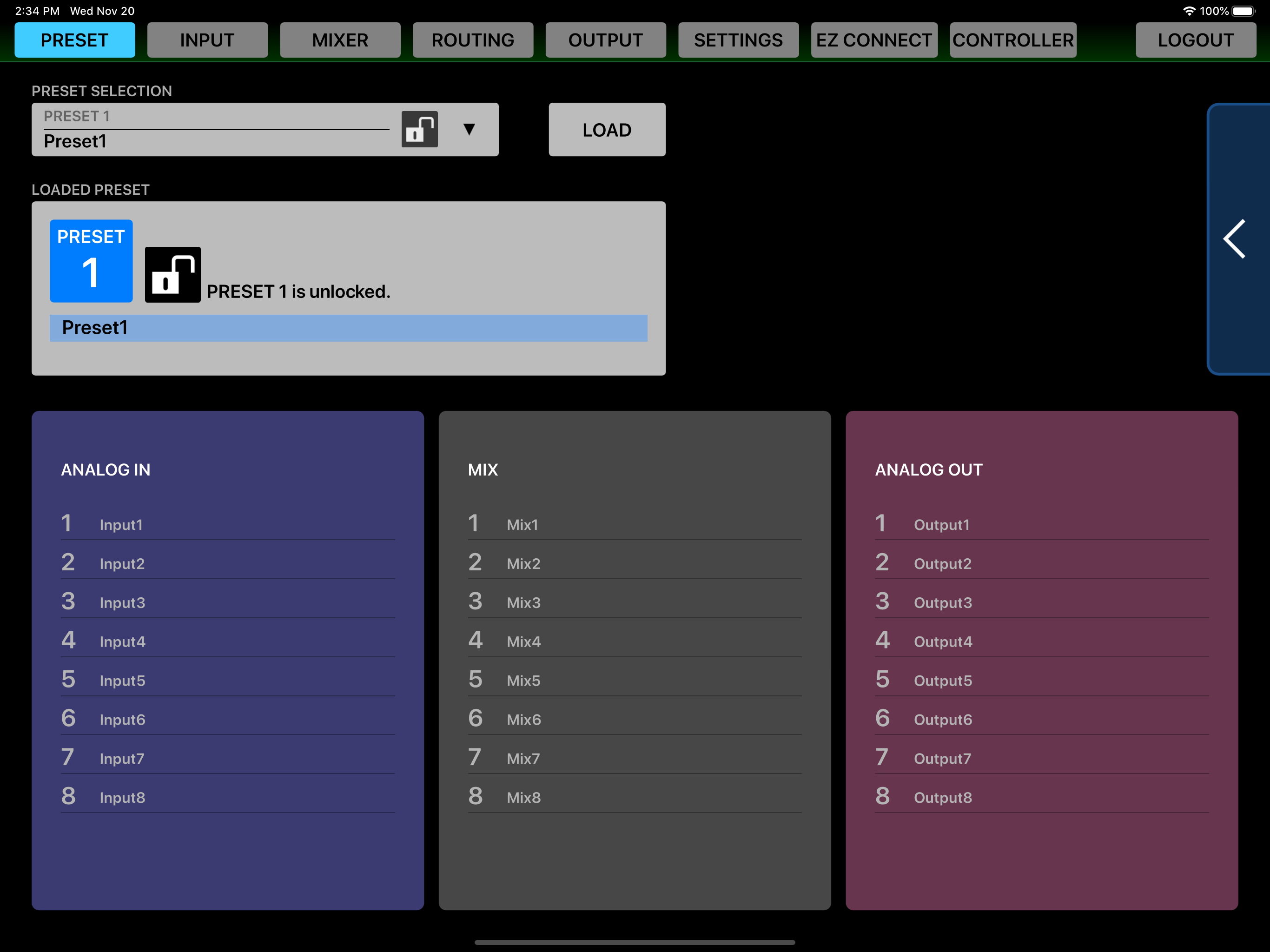Expand the side panel with the chevron
This screenshot has width=1270, height=952.
tap(1234, 239)
